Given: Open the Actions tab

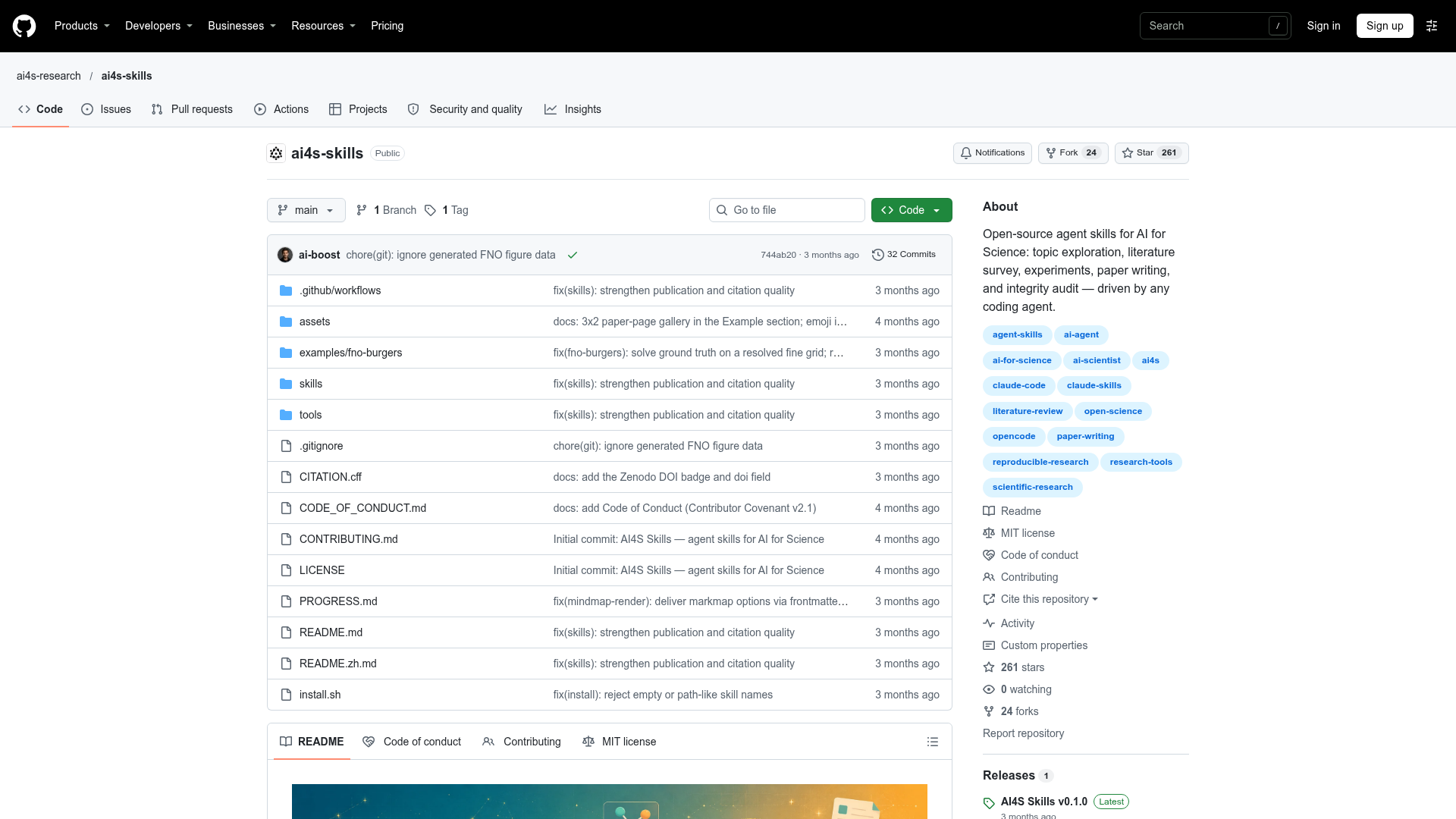Looking at the screenshot, I should pyautogui.click(x=281, y=109).
